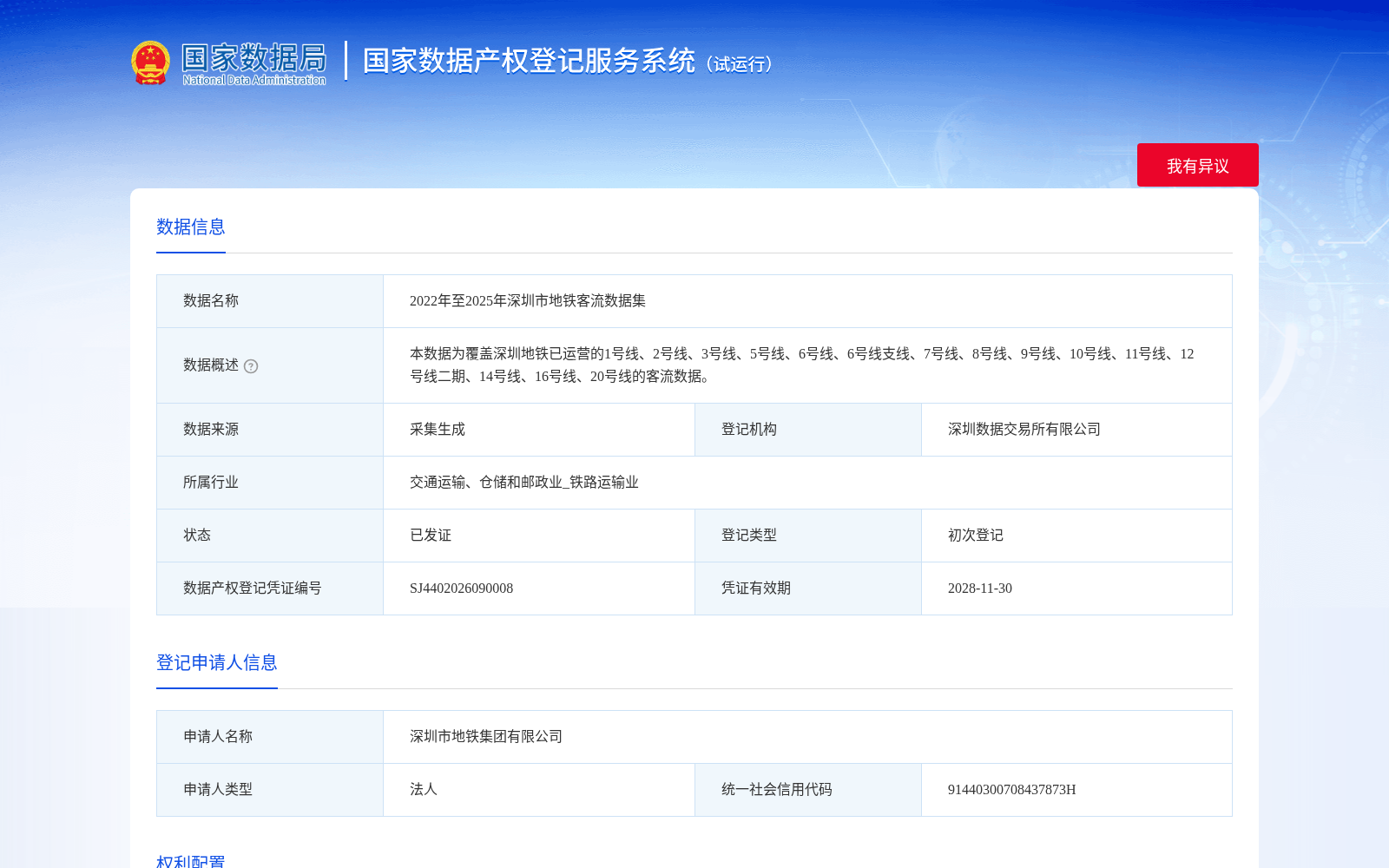
Task: Select the validity date 2028-11-30
Action: click(x=980, y=589)
